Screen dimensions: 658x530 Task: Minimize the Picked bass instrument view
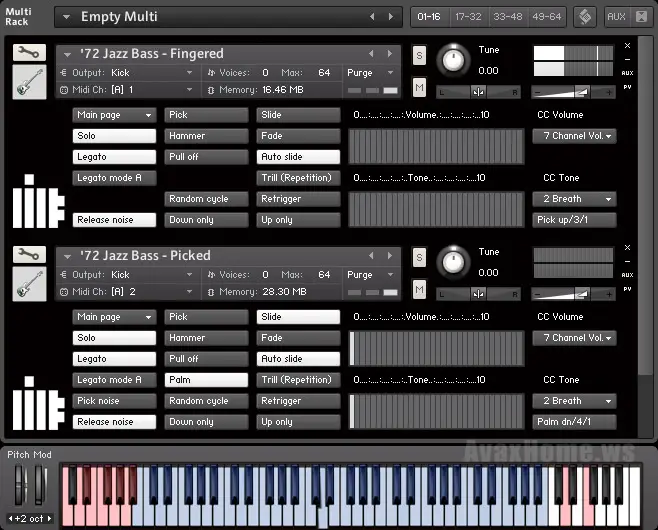(x=627, y=261)
